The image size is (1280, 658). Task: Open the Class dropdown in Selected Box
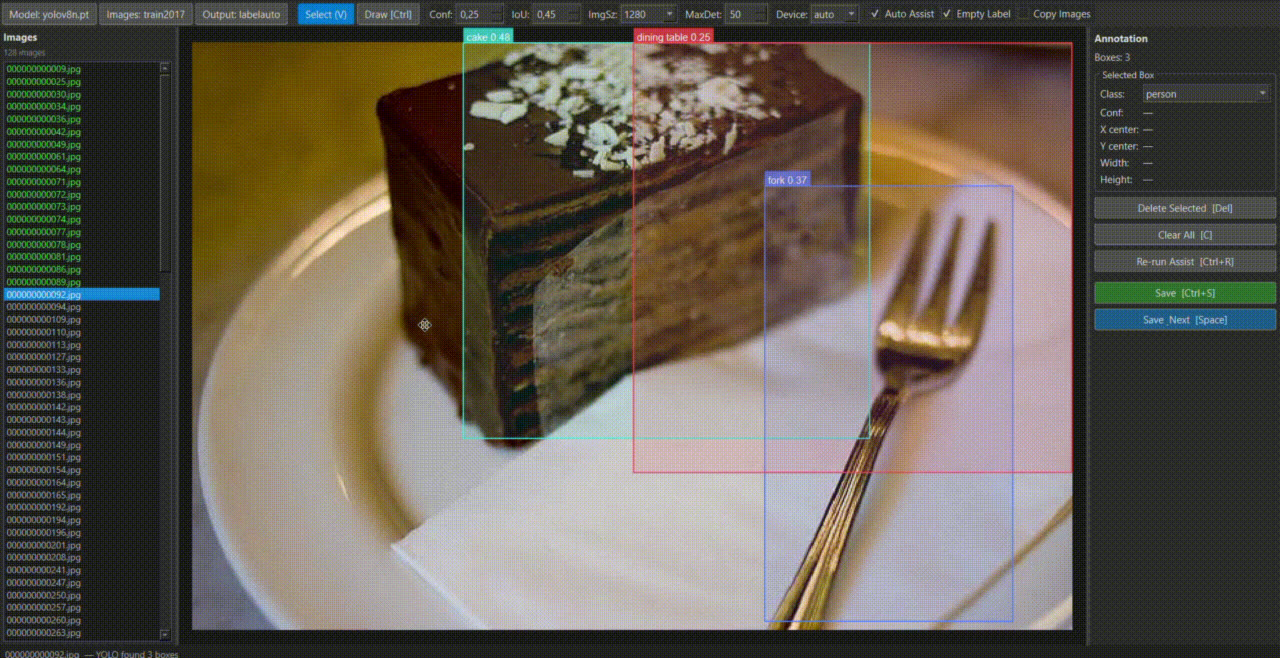point(1207,94)
